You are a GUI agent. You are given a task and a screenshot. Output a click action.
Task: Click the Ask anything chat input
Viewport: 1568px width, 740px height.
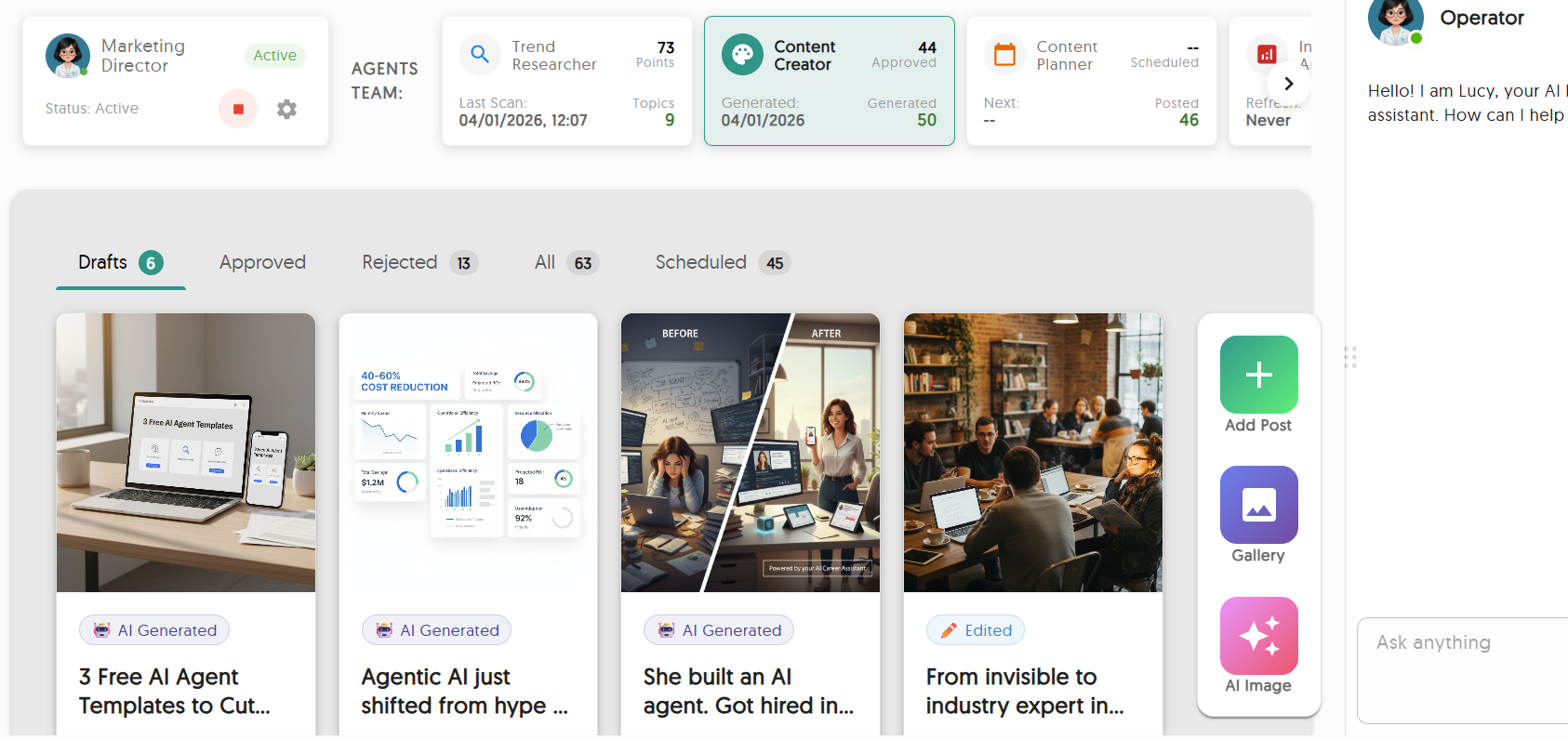pos(1460,669)
